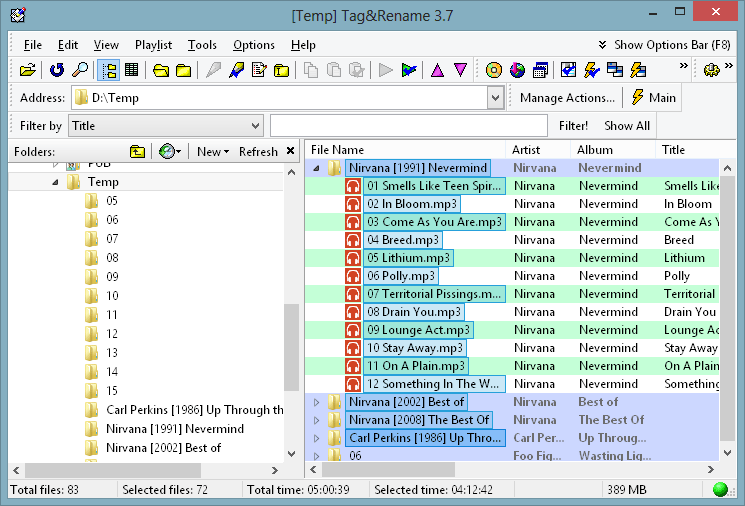Screen dimensions: 745x506
Task: Click the yellow gear settings icon
Action: (711, 70)
